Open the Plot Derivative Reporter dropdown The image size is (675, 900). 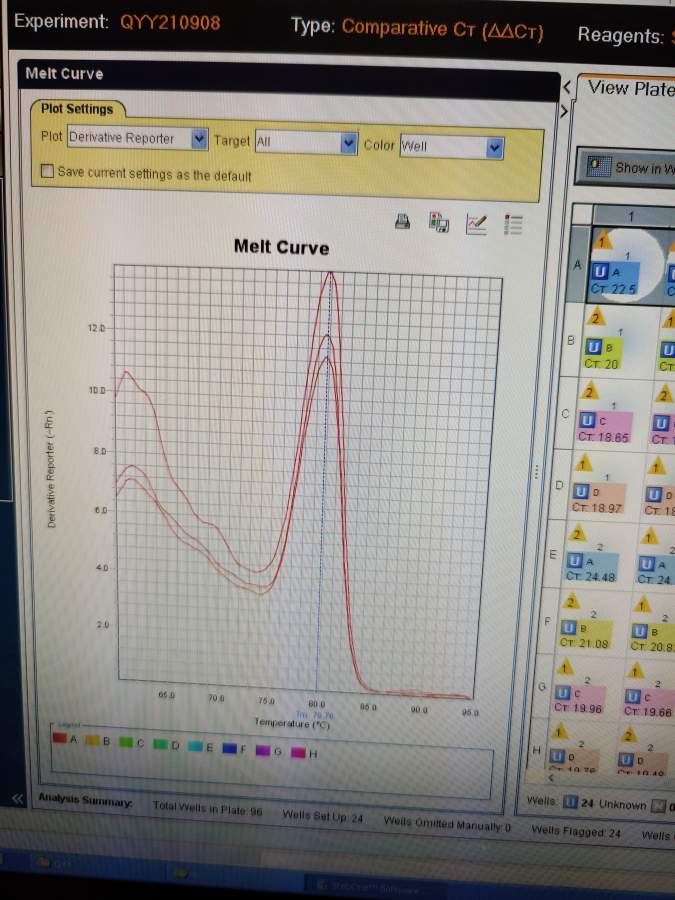pyautogui.click(x=199, y=138)
